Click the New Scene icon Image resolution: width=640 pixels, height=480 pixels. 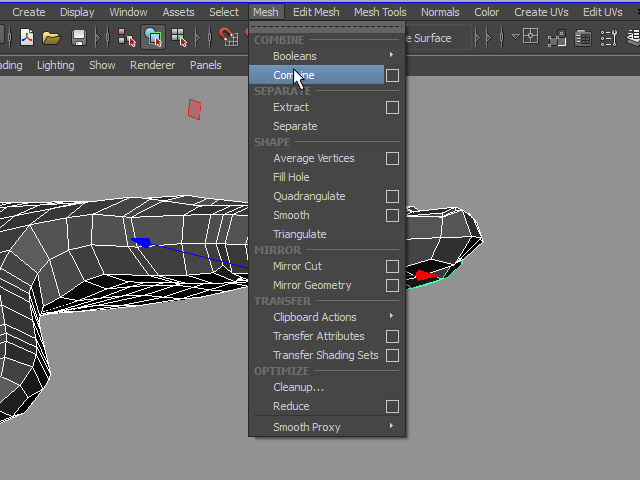click(27, 38)
